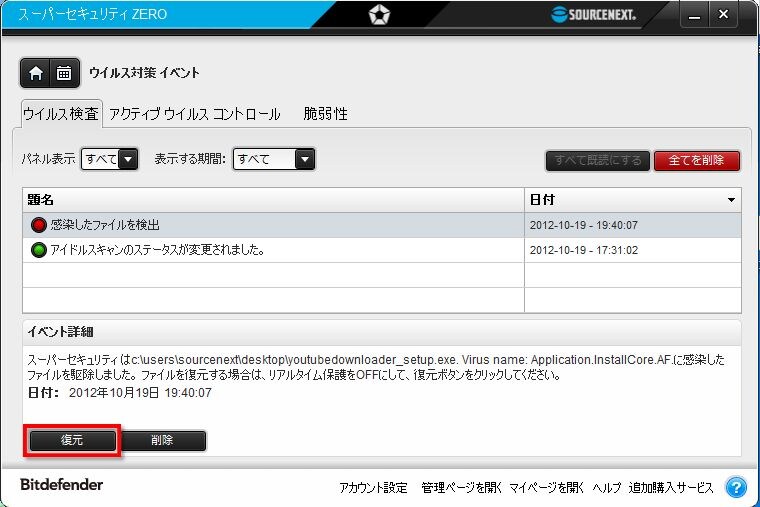Image resolution: width=760 pixels, height=507 pixels.
Task: Toggle sort arrow on 日付 column
Action: 731,200
